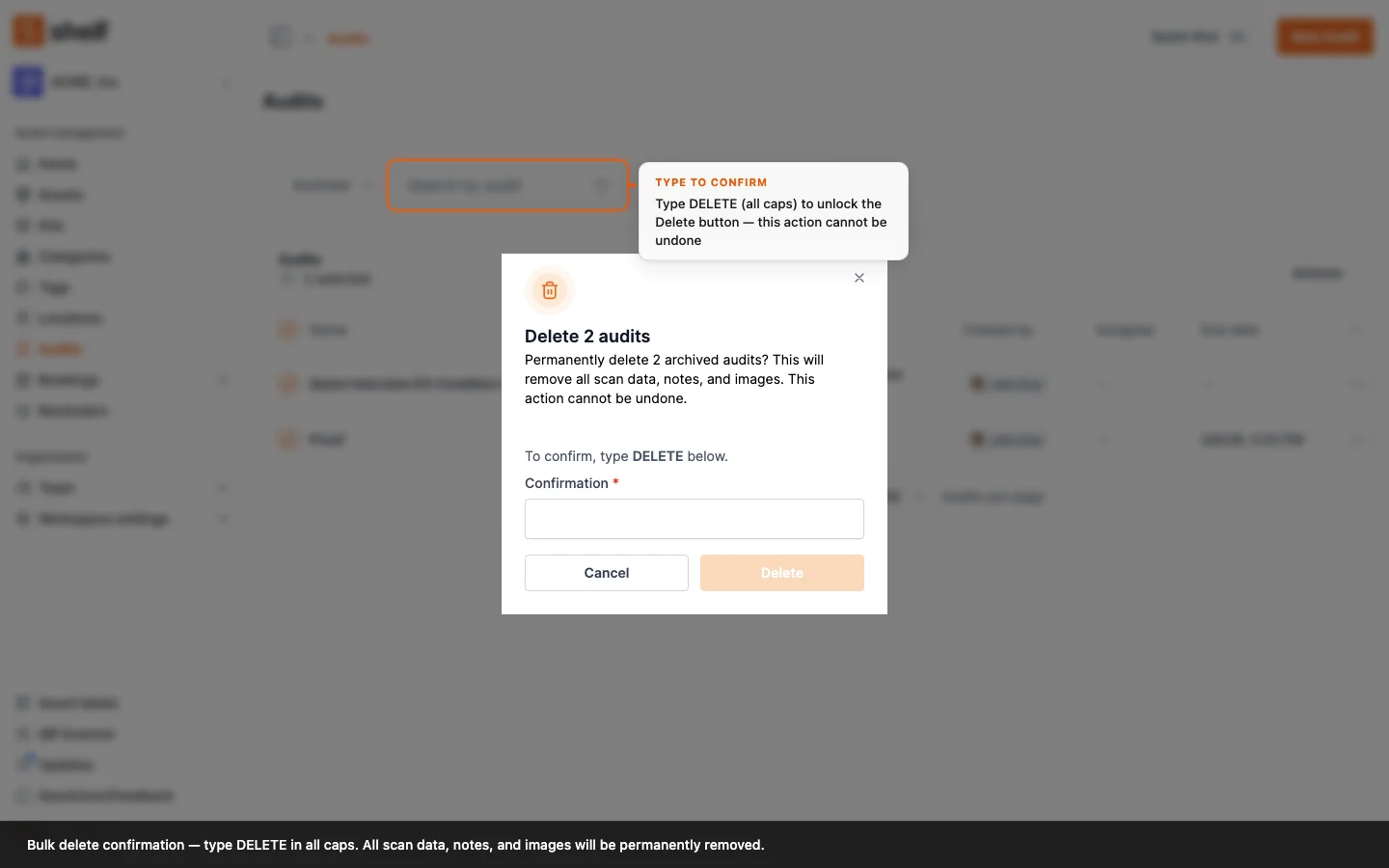Click the trash can icon in dialog
Viewport: 1389px width, 868px height.
point(550,290)
